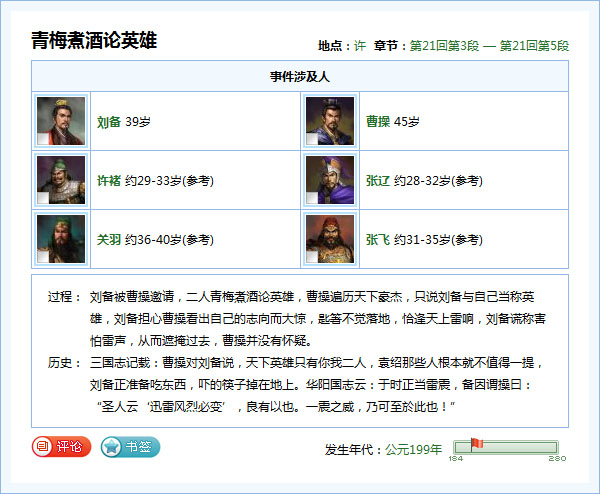The image size is (600, 494).
Task: Go to chapter 第21回第5段
Action: pos(534,46)
